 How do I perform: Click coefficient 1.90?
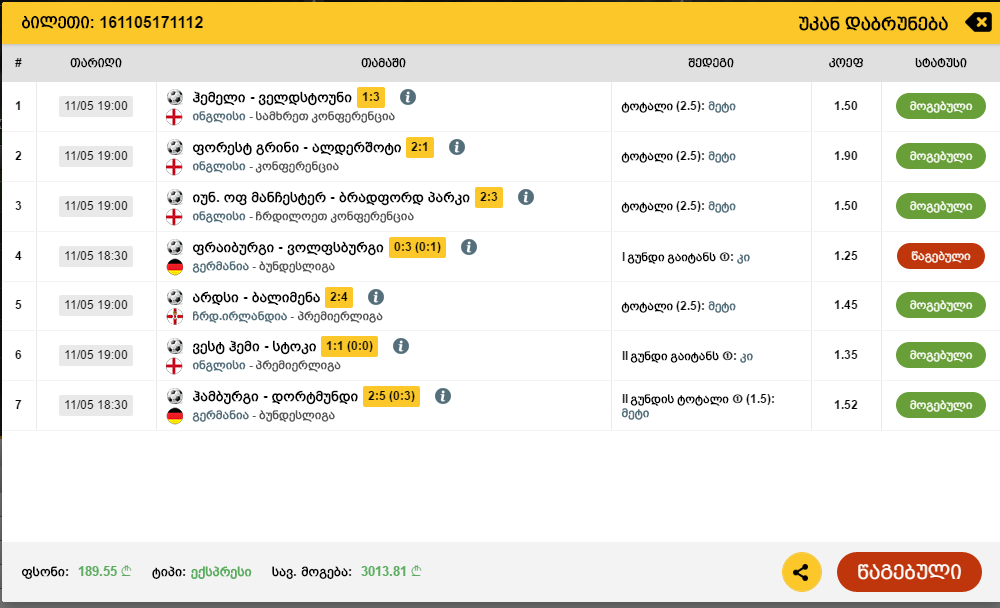coord(846,156)
